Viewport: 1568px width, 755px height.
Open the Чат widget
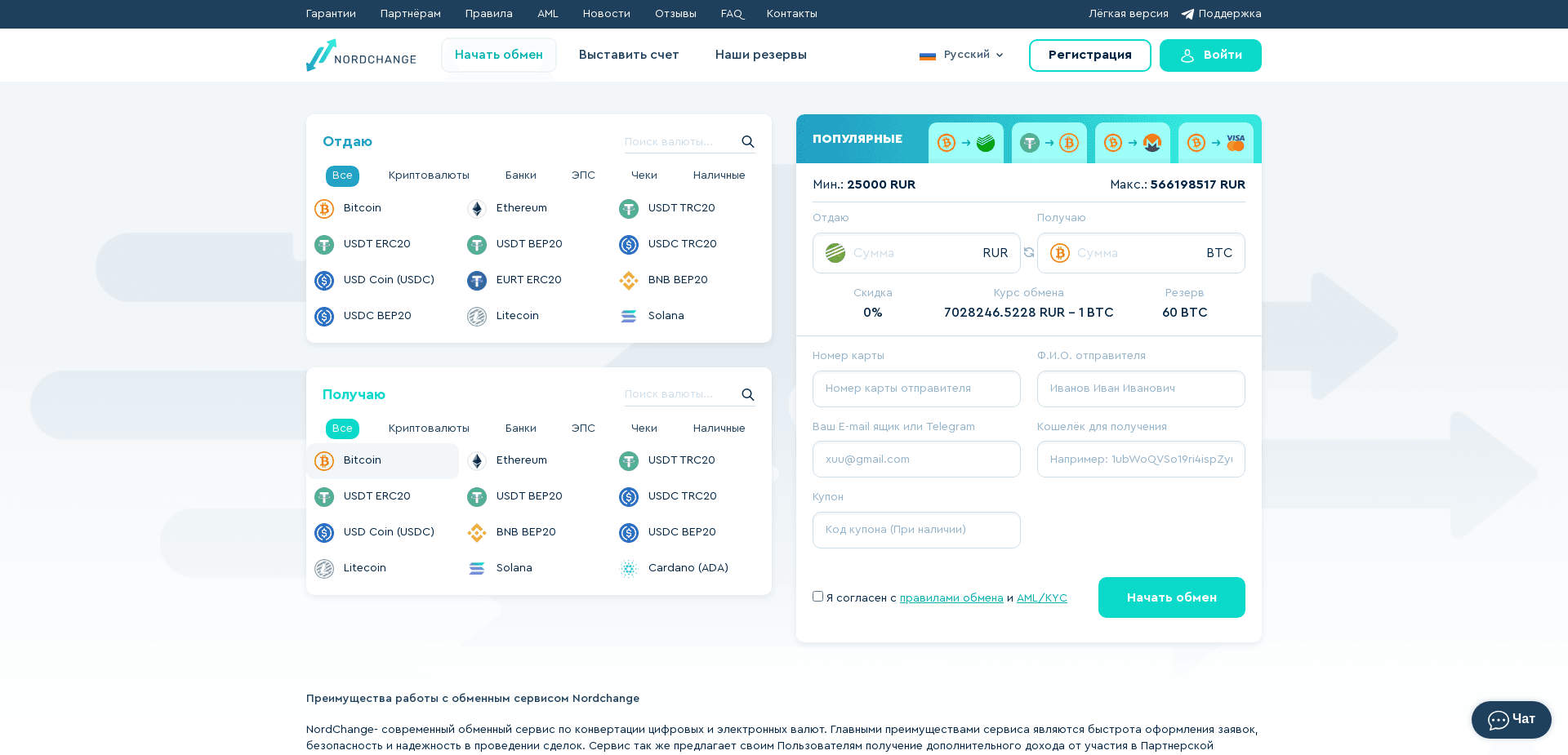[1510, 719]
